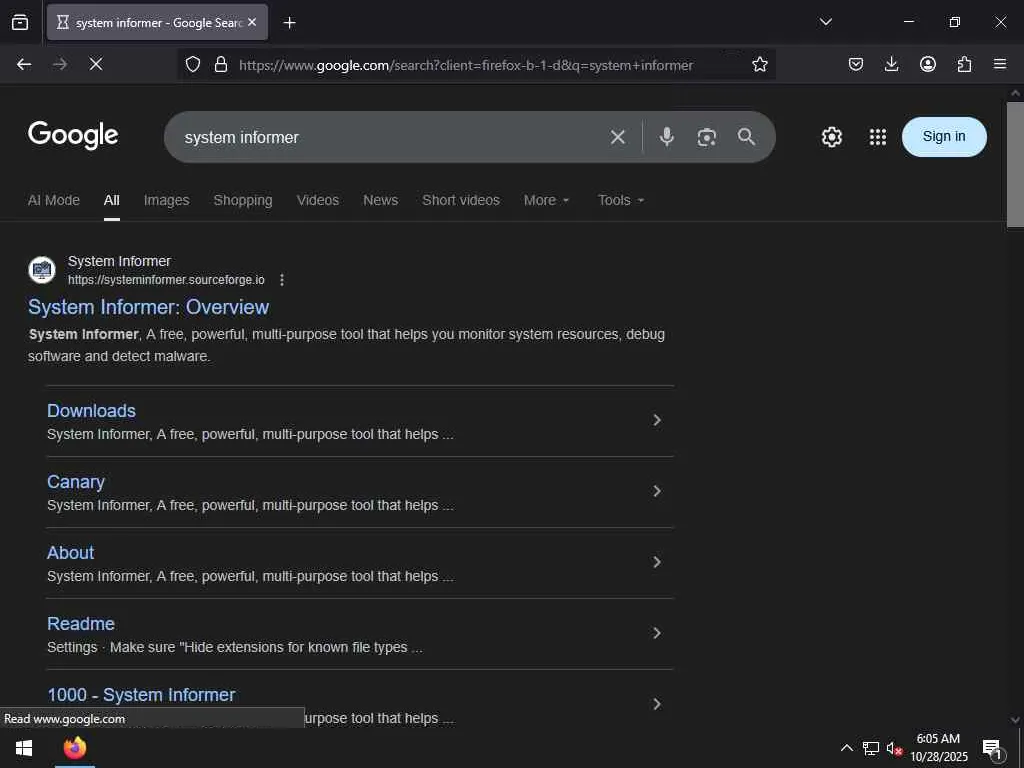Open the Downloads sitelink
The height and width of the screenshot is (768, 1024).
[x=91, y=411]
